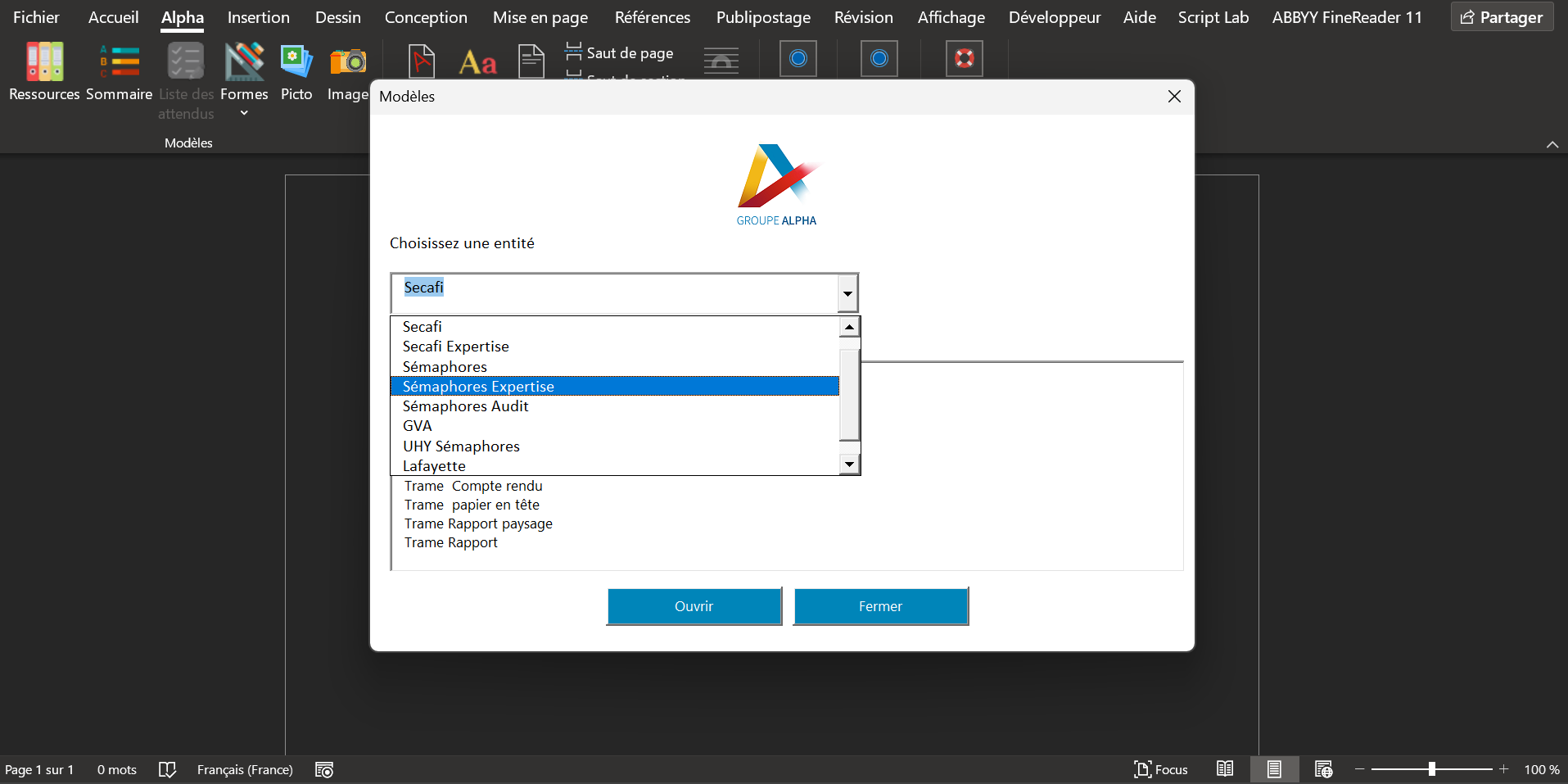
Task: Choose Secafi Expertise in the list
Action: [x=615, y=347]
